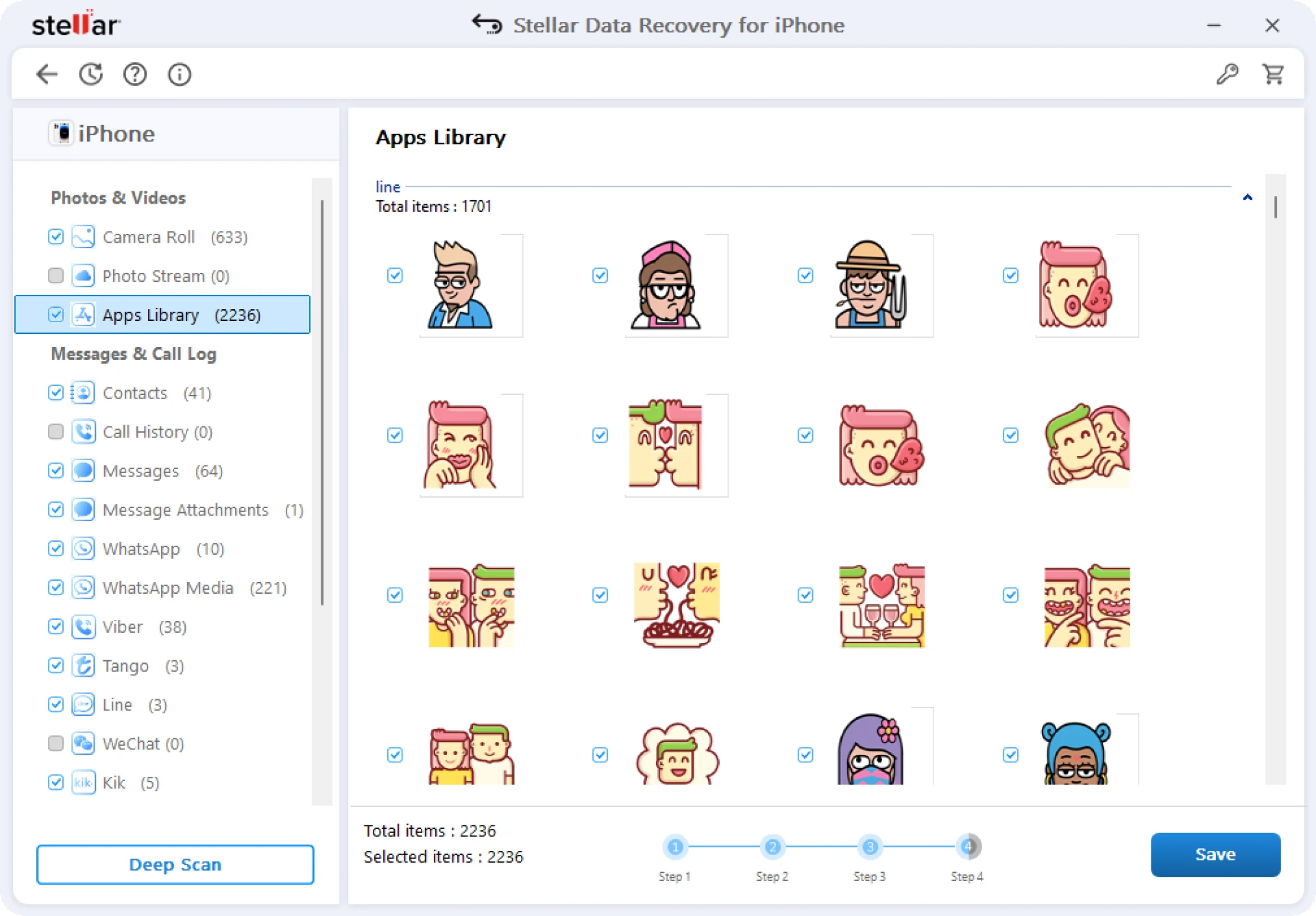Click the back arrow navigation icon
The height and width of the screenshot is (916, 1316).
pyautogui.click(x=47, y=74)
